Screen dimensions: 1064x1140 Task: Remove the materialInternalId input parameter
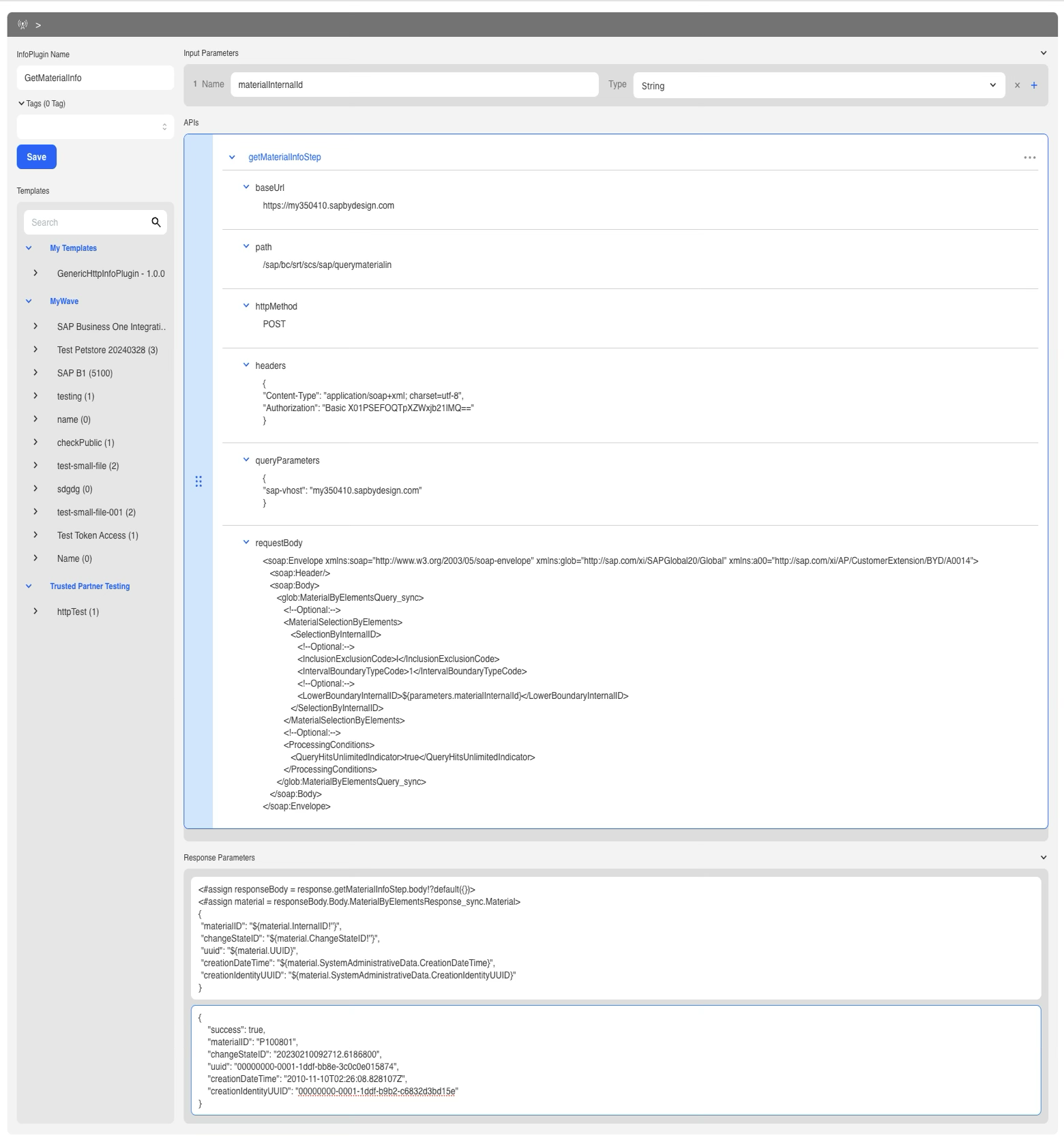pyautogui.click(x=1017, y=85)
